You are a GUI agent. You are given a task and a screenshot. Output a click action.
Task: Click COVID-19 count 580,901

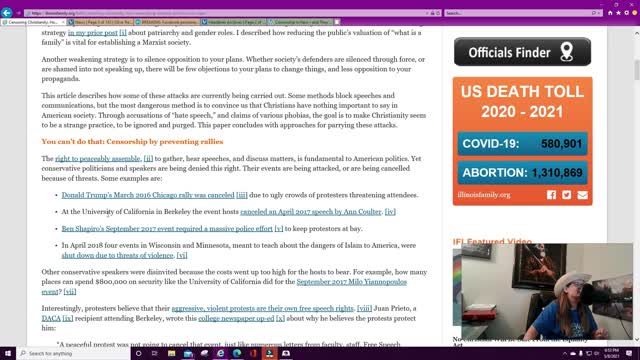pyautogui.click(x=561, y=144)
